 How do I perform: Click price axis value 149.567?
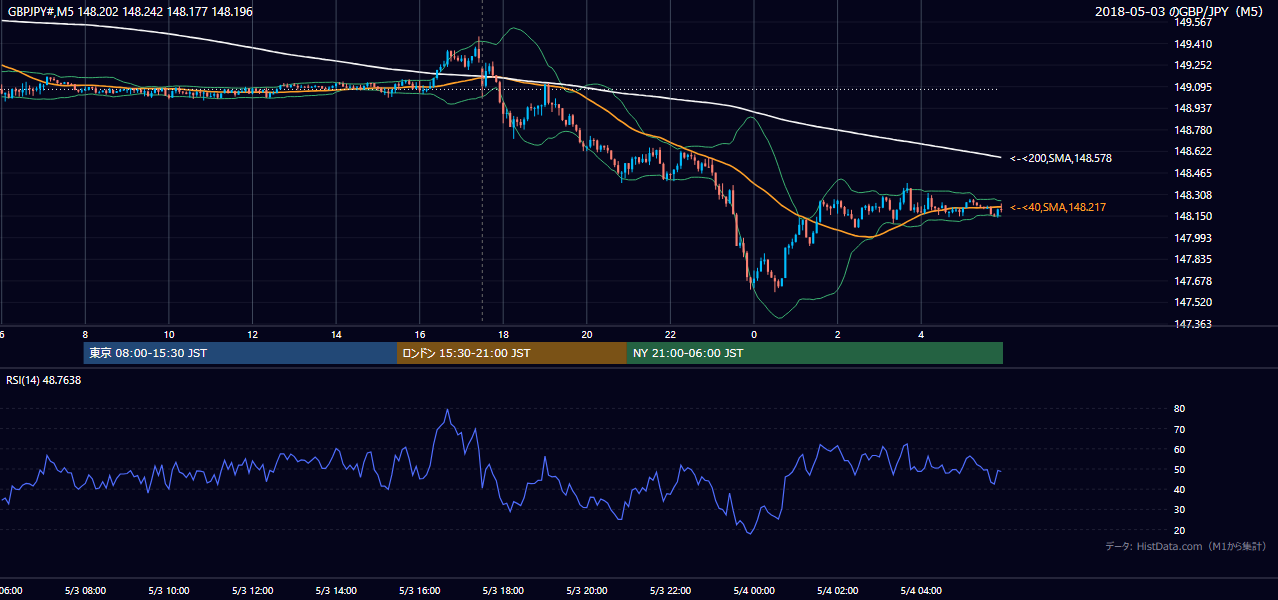pos(1193,22)
